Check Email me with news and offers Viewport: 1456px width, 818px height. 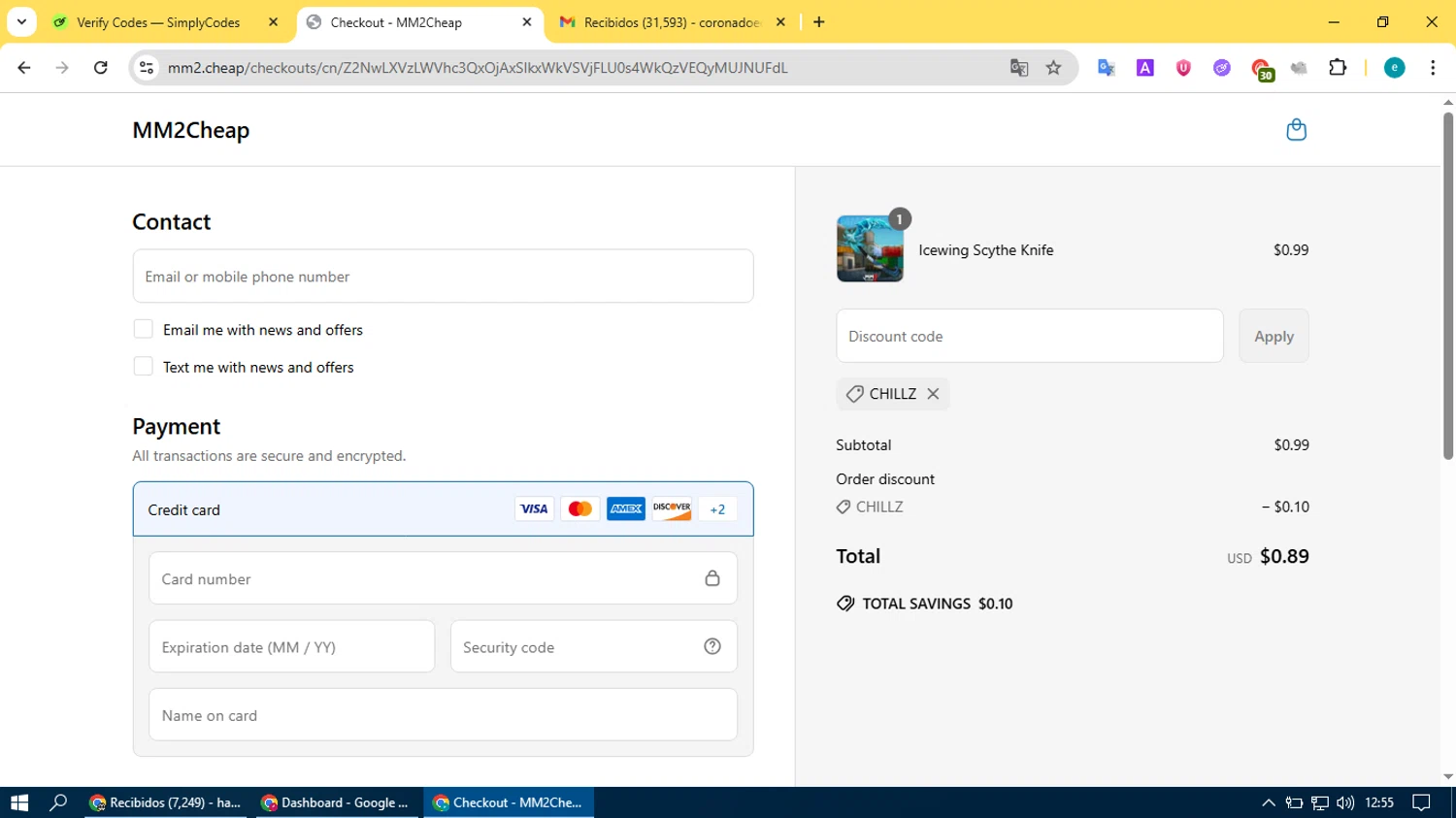click(143, 329)
